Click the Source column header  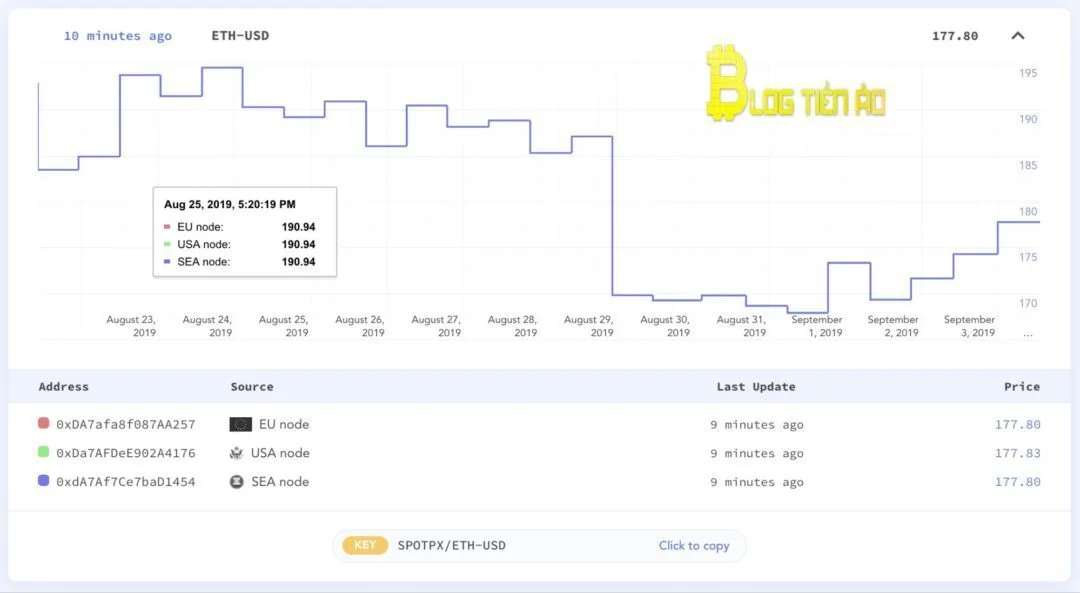point(251,387)
